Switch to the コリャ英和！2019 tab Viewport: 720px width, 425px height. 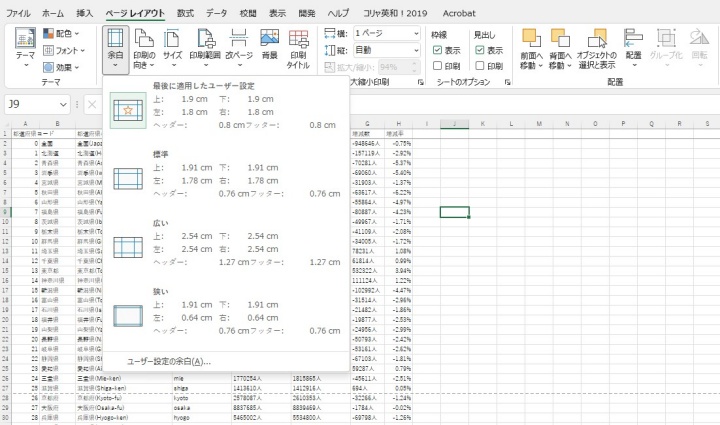click(395, 13)
